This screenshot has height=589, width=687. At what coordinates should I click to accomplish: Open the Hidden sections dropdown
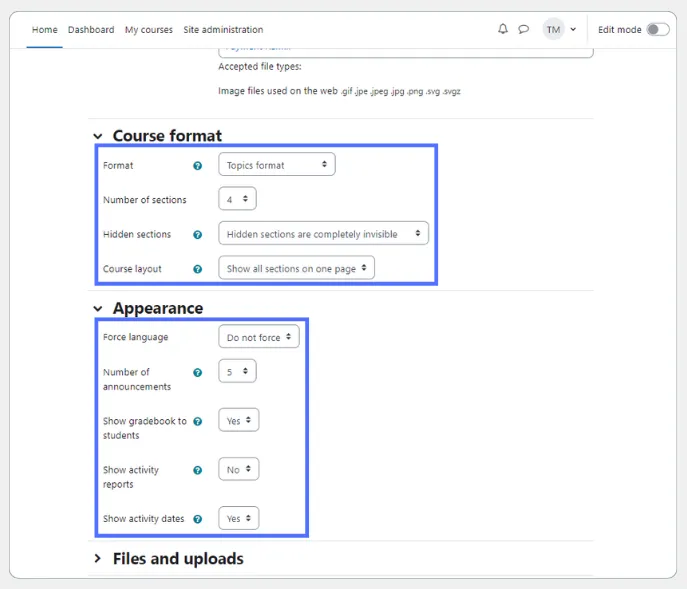click(x=323, y=233)
